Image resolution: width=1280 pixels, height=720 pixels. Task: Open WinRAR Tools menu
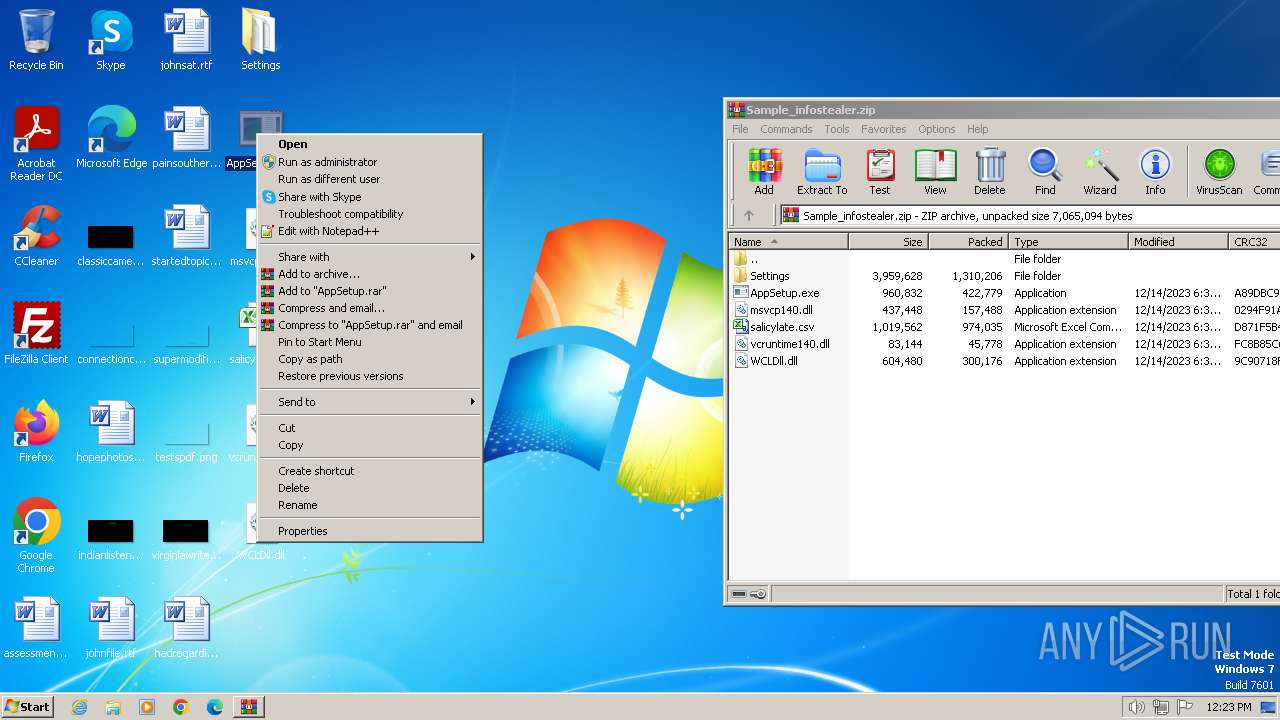[837, 129]
